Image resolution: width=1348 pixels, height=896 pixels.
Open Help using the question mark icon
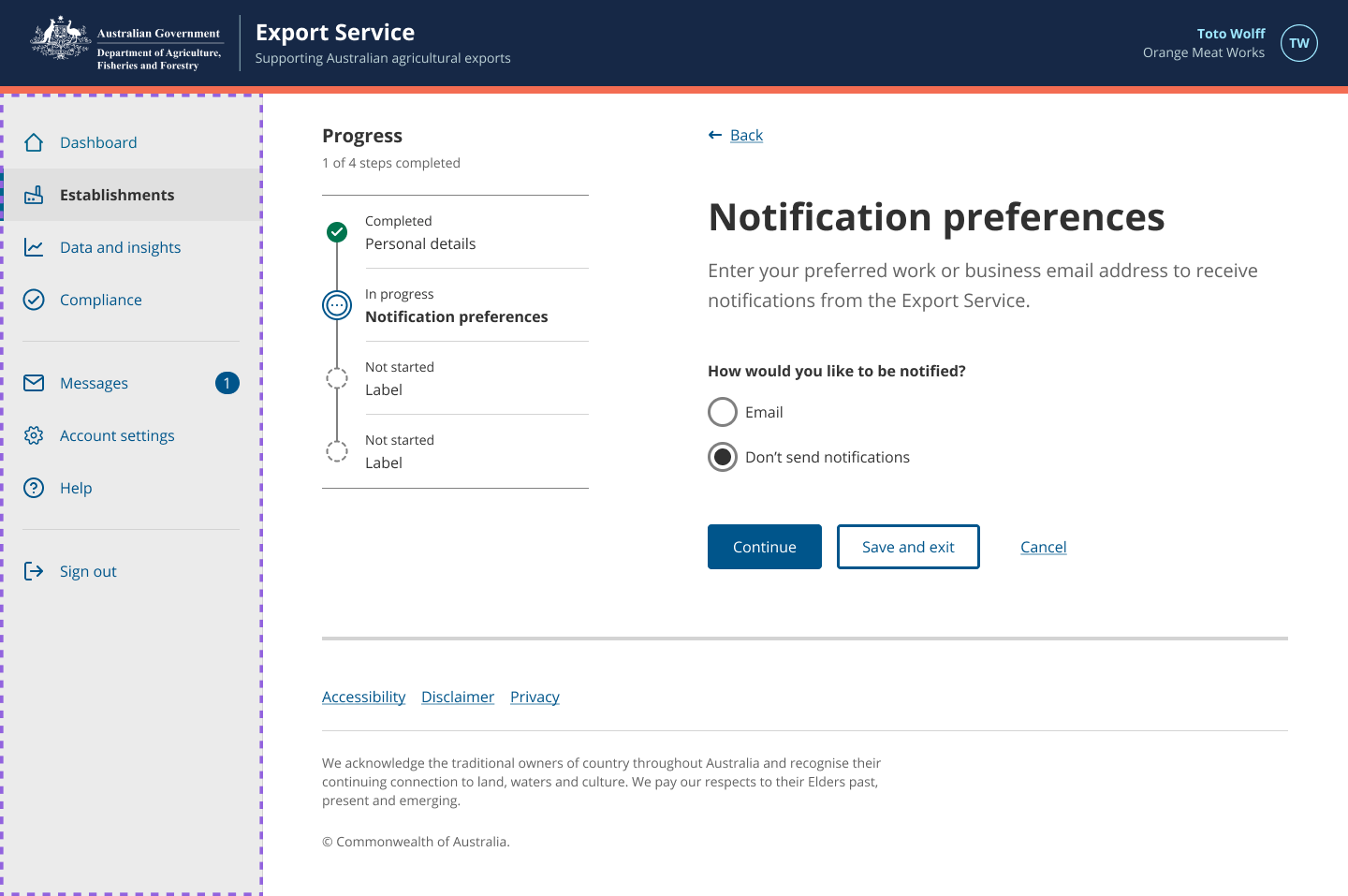tap(34, 488)
